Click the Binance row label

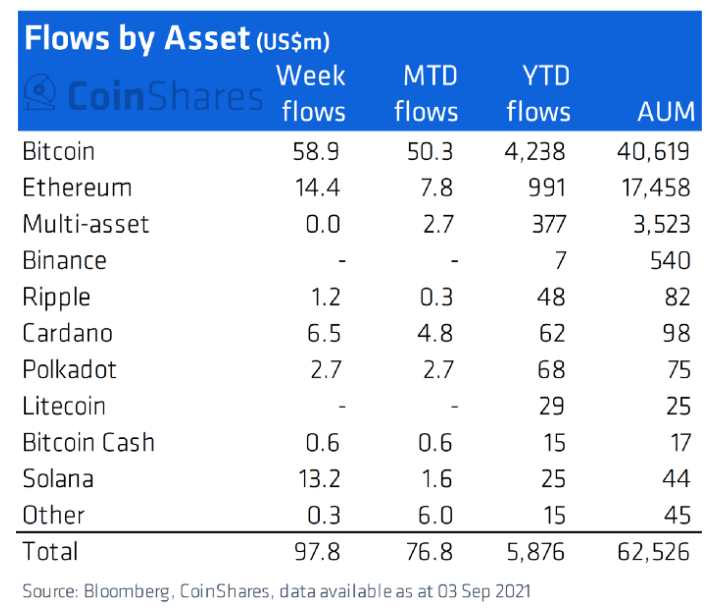64,260
